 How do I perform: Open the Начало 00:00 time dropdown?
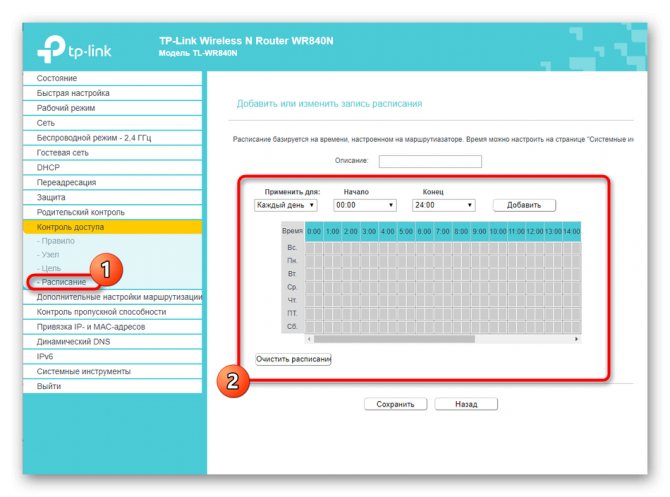click(x=364, y=205)
